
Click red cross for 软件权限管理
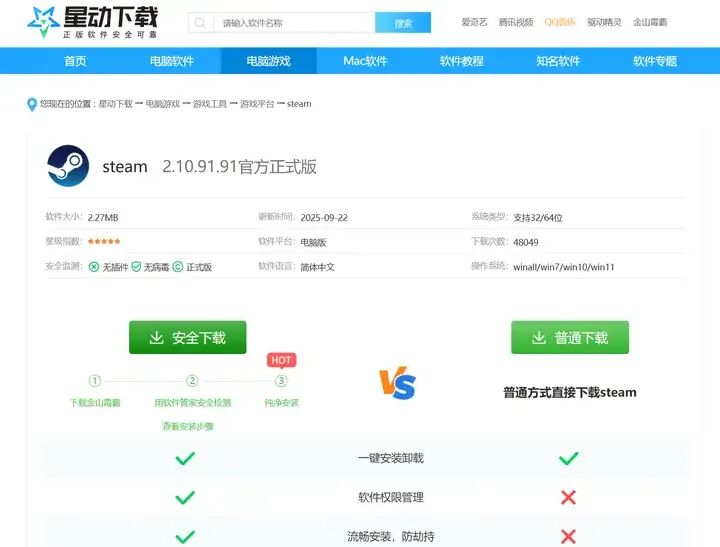568,497
